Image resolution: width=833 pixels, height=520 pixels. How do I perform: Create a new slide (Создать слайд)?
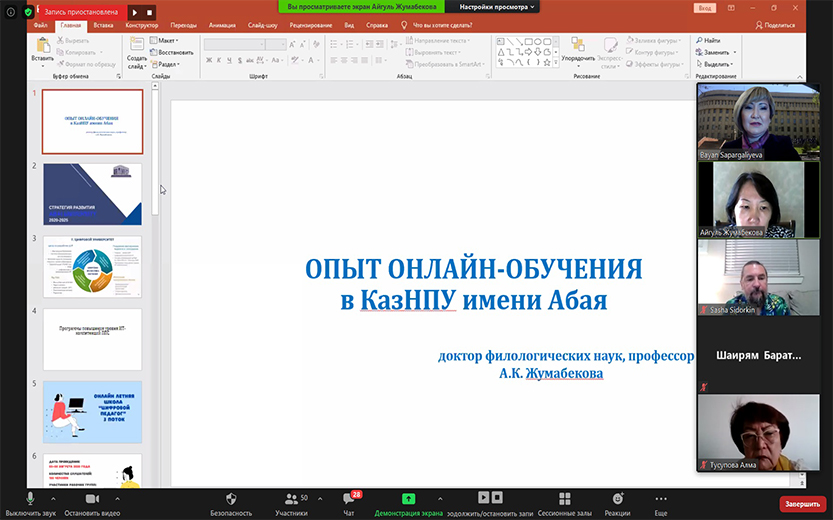coord(137,53)
